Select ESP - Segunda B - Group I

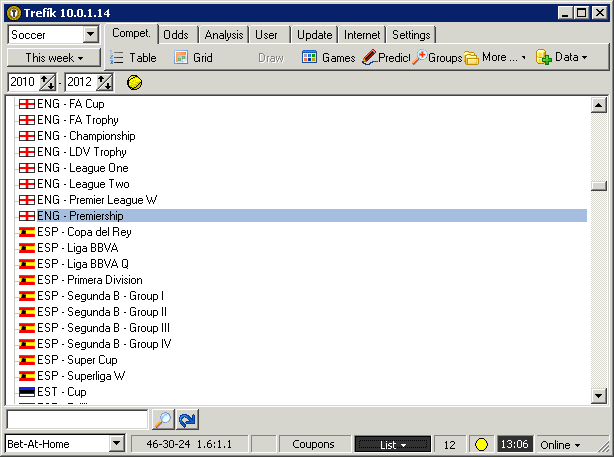coord(100,296)
